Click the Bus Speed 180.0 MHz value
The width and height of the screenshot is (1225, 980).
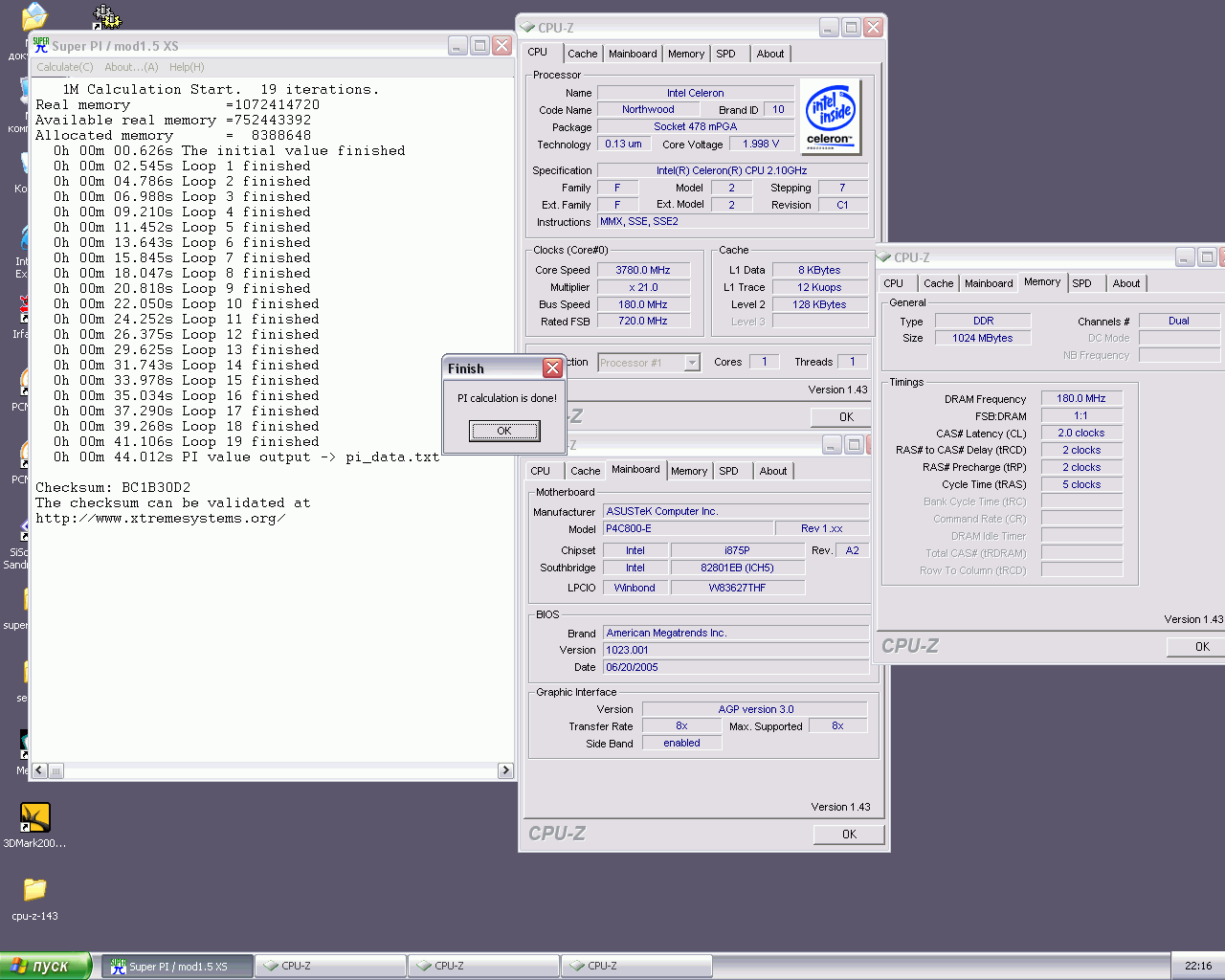click(643, 304)
